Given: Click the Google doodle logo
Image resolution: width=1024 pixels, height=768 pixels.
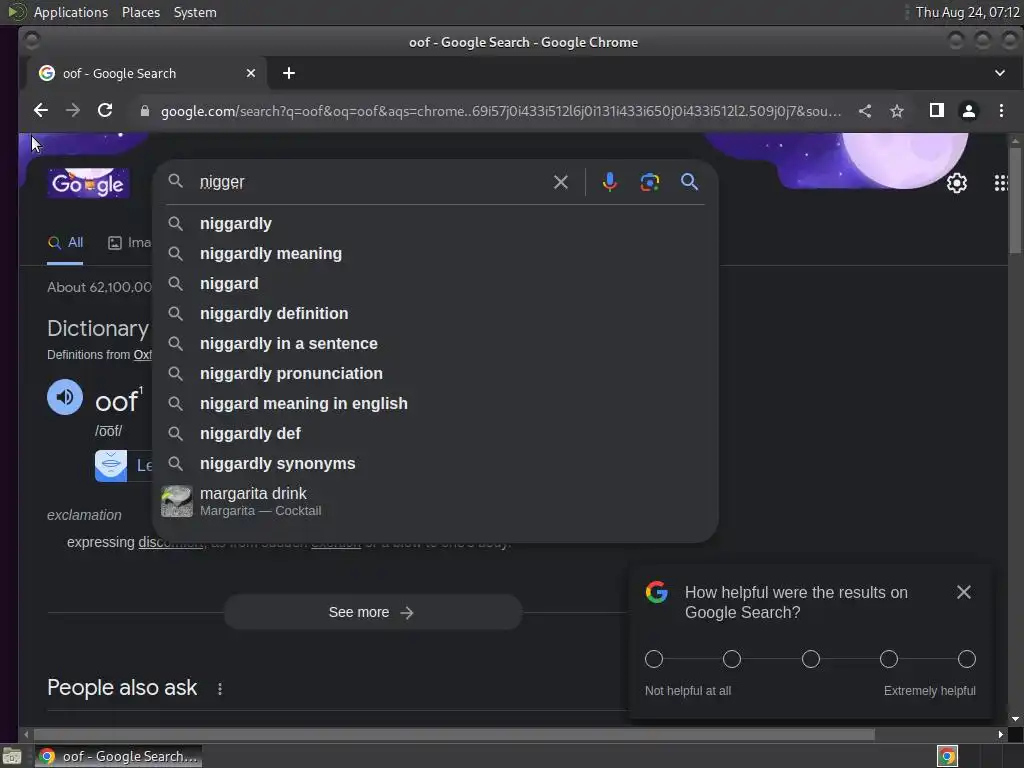Looking at the screenshot, I should (x=88, y=183).
